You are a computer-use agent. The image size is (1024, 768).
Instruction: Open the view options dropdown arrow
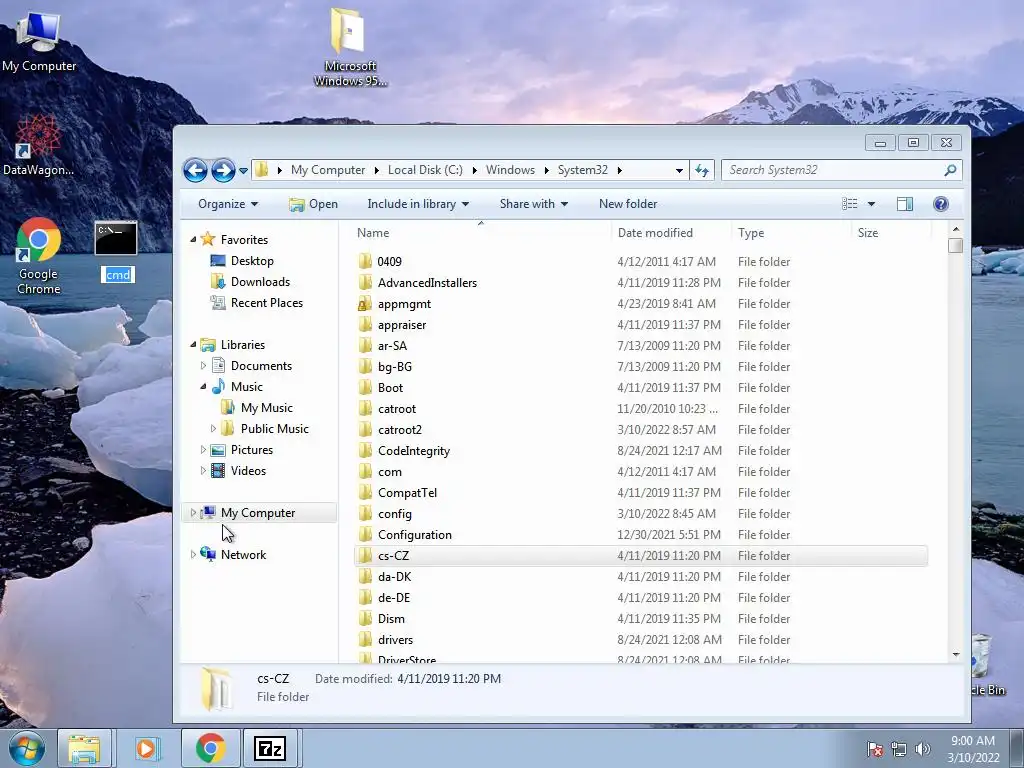[871, 204]
